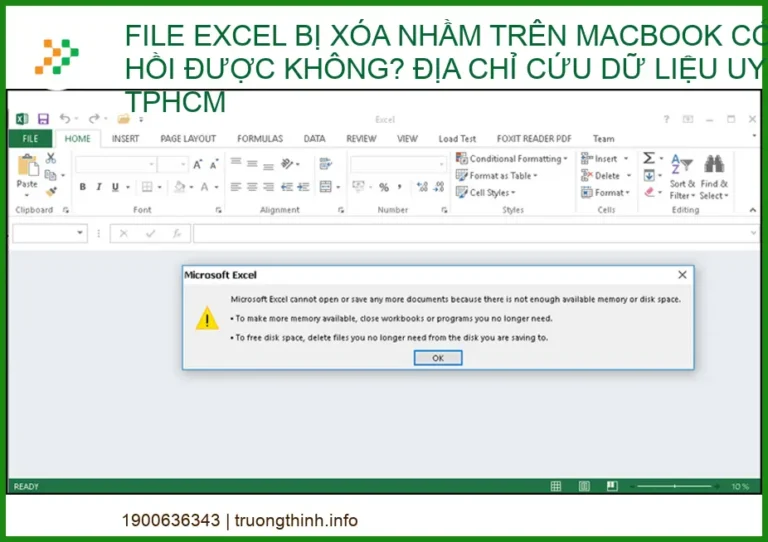Click the AutoSum sigma icon
Viewport: 768px width, 542px height.
click(649, 158)
